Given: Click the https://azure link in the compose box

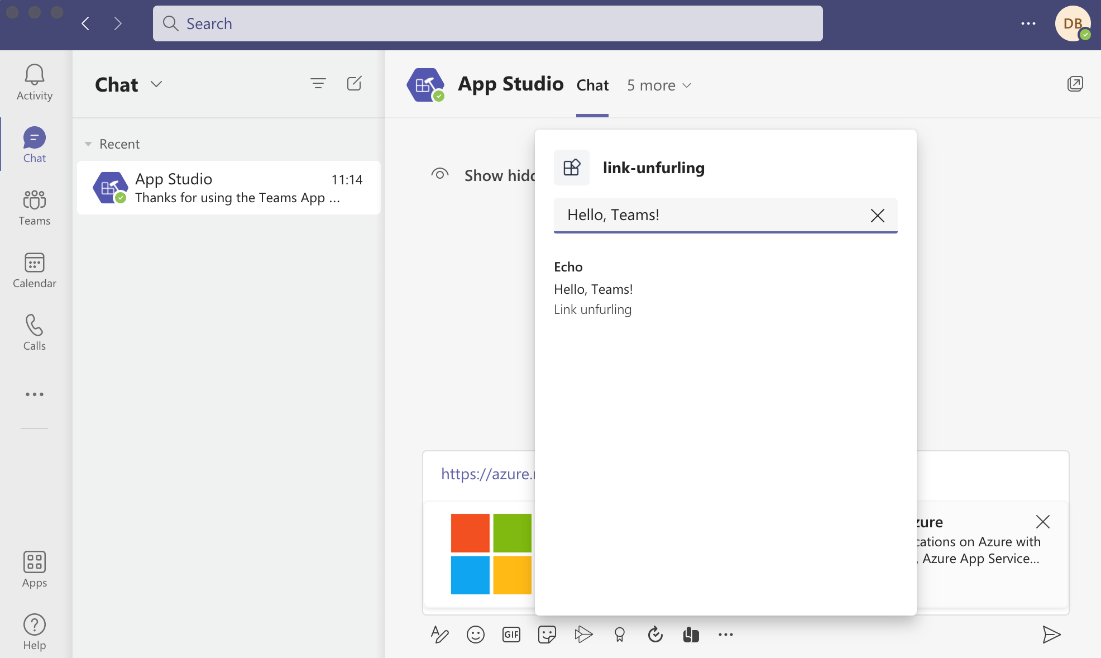Looking at the screenshot, I should [487, 474].
